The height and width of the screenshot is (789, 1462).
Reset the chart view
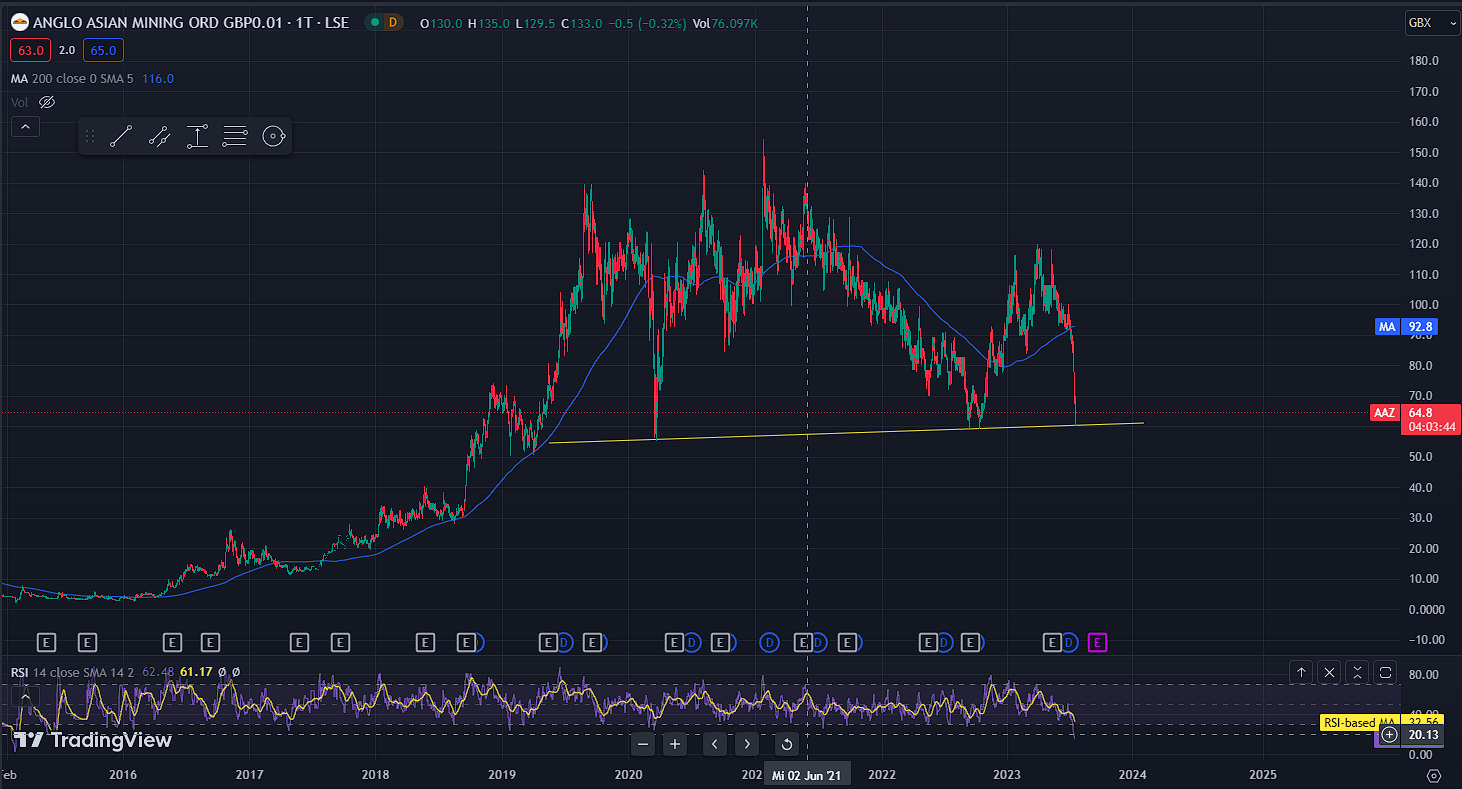click(787, 744)
